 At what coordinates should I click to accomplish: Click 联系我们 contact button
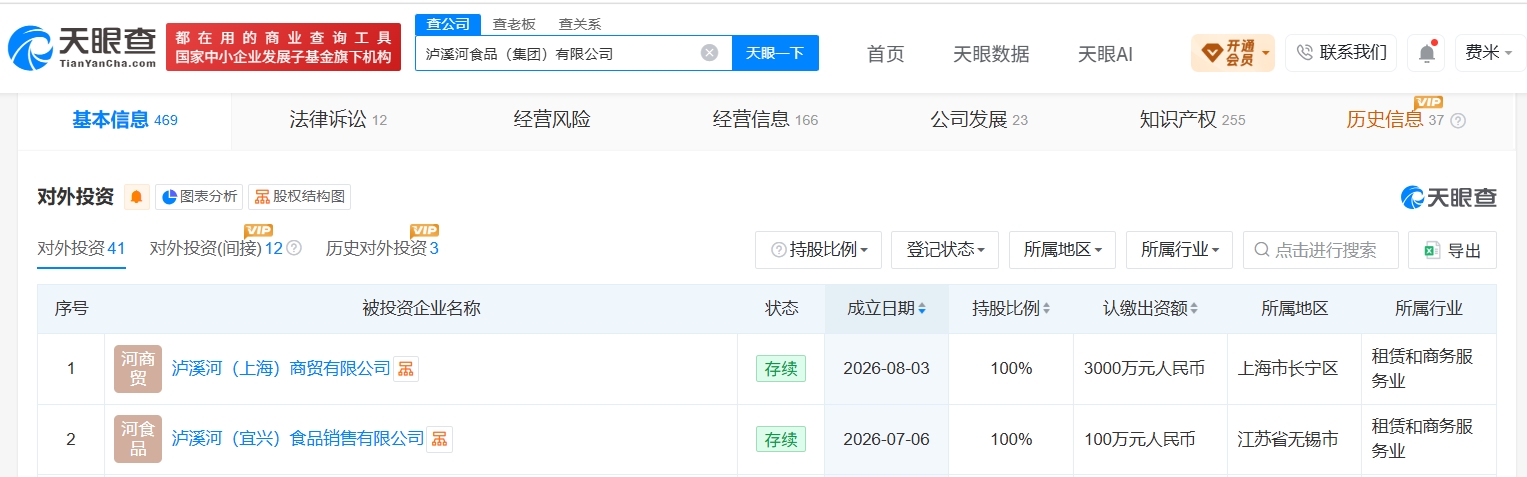click(1341, 53)
